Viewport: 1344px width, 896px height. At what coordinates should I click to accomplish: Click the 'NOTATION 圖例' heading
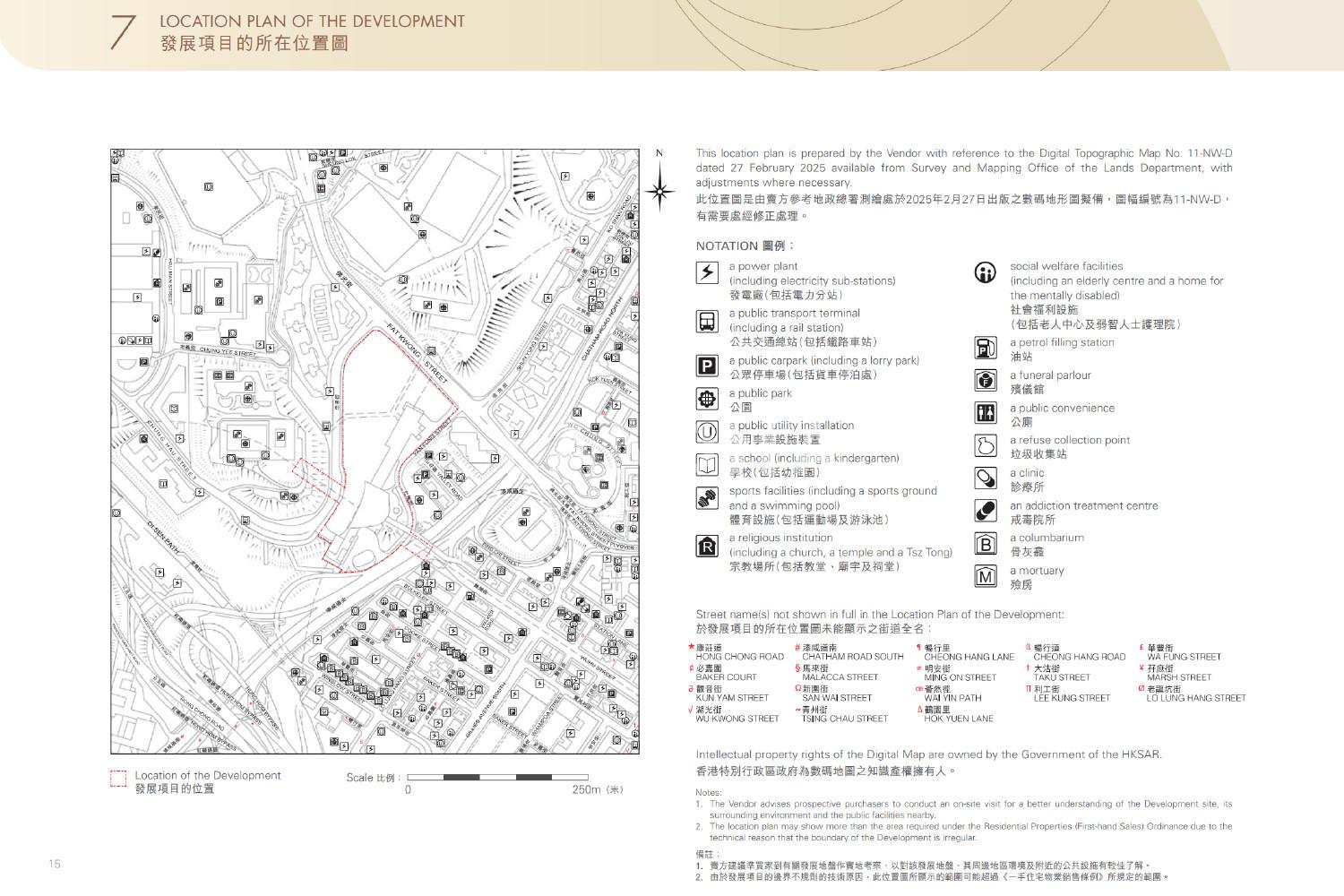pos(745,246)
